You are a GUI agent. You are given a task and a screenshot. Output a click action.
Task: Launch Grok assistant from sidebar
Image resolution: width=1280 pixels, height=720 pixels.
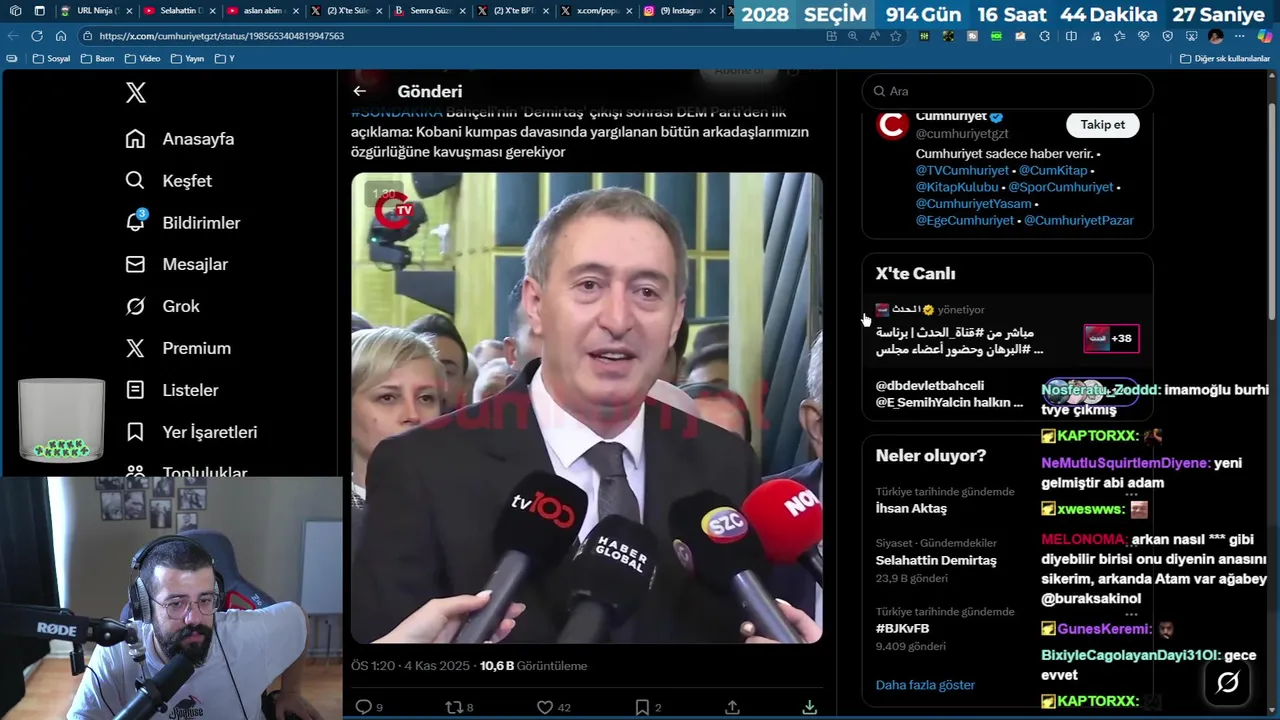point(162,307)
